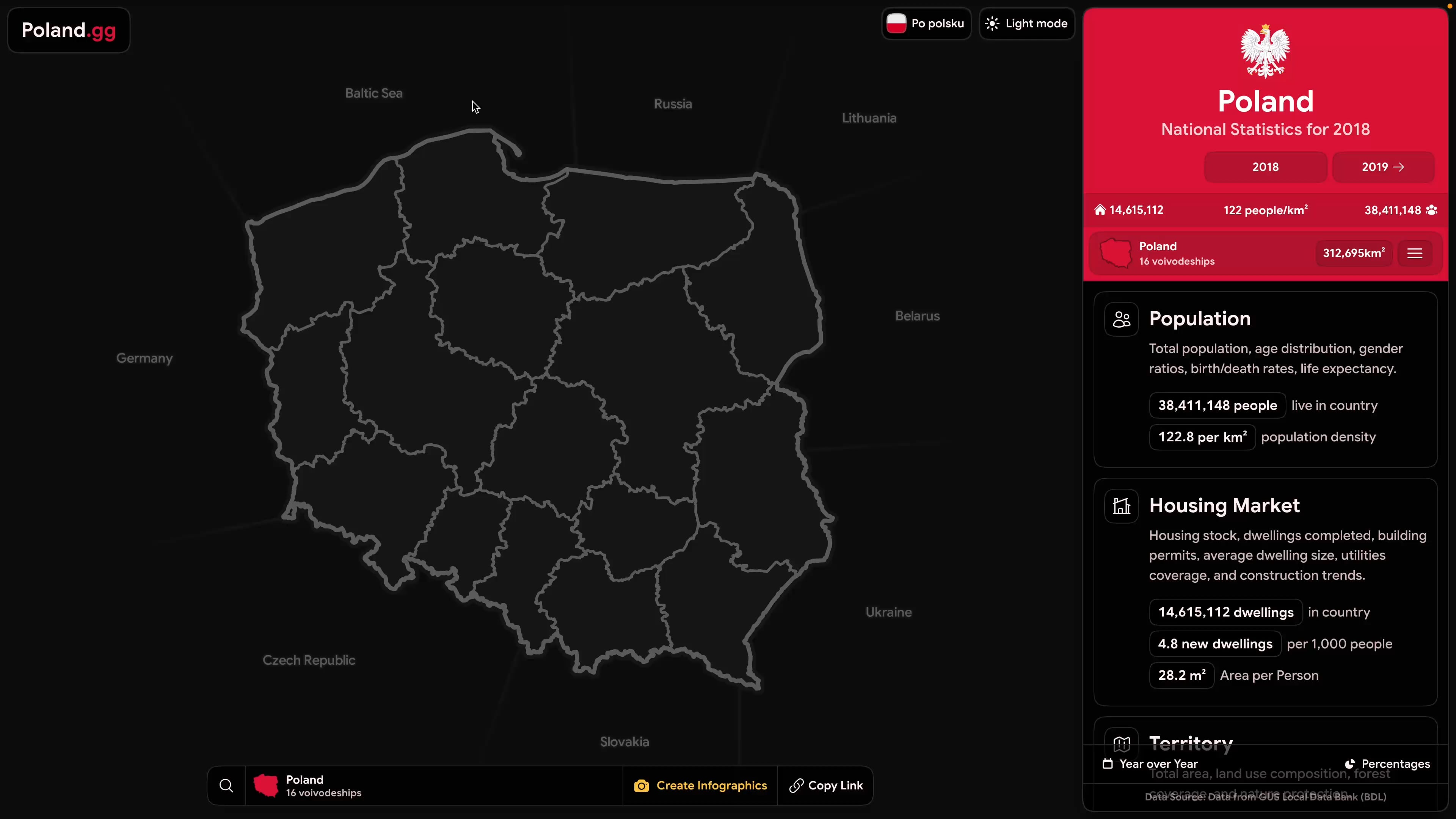Click the search magnifier icon

point(226,786)
